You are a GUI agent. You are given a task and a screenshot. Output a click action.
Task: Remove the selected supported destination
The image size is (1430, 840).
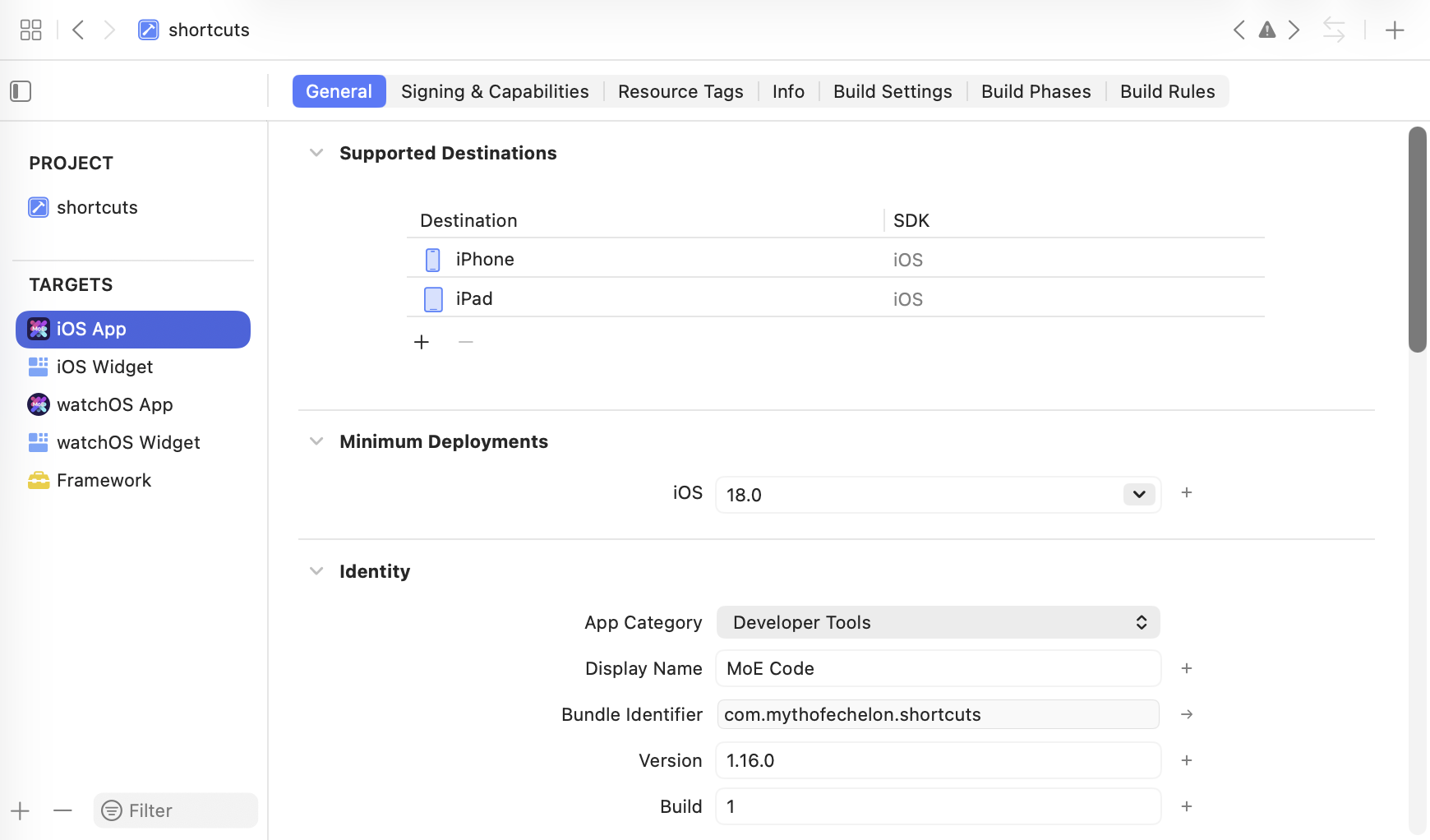tap(466, 342)
